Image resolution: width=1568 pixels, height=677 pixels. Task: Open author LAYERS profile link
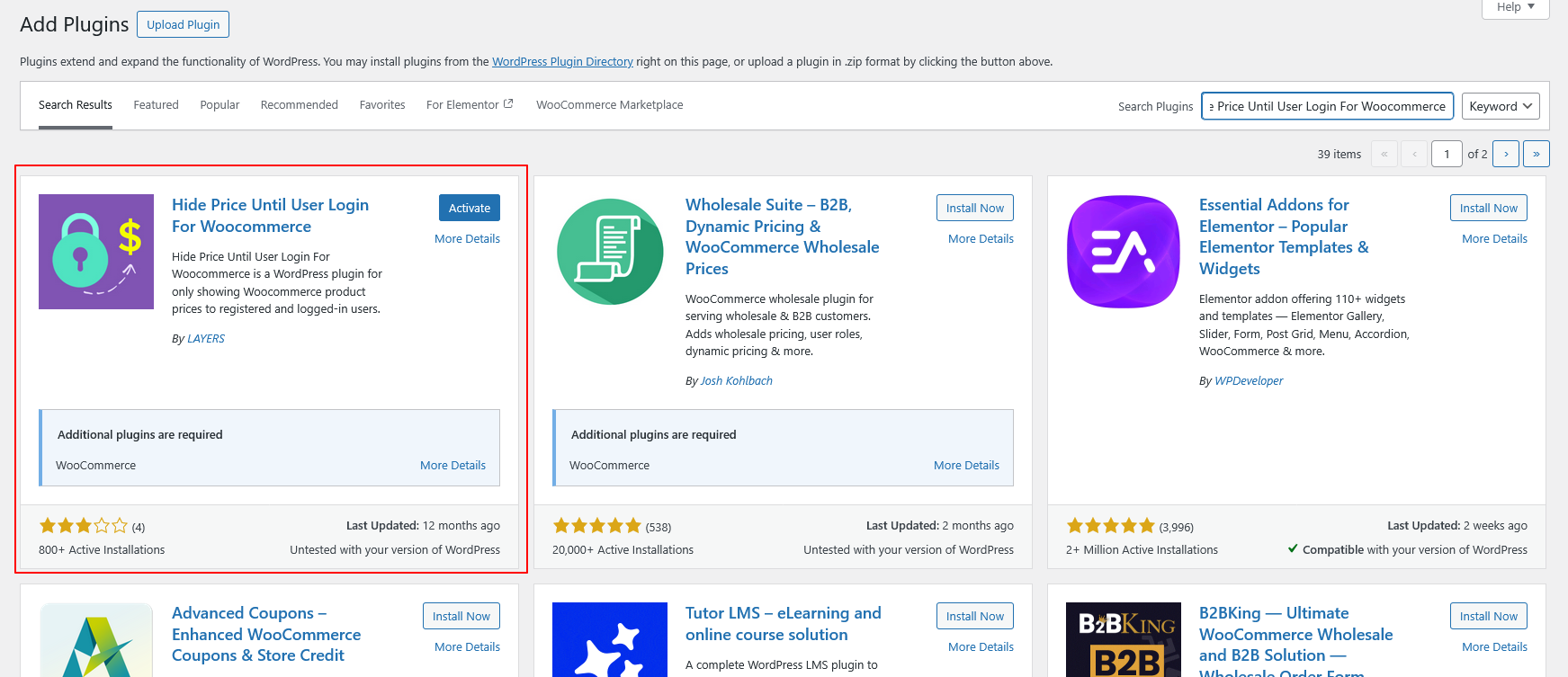pos(206,339)
